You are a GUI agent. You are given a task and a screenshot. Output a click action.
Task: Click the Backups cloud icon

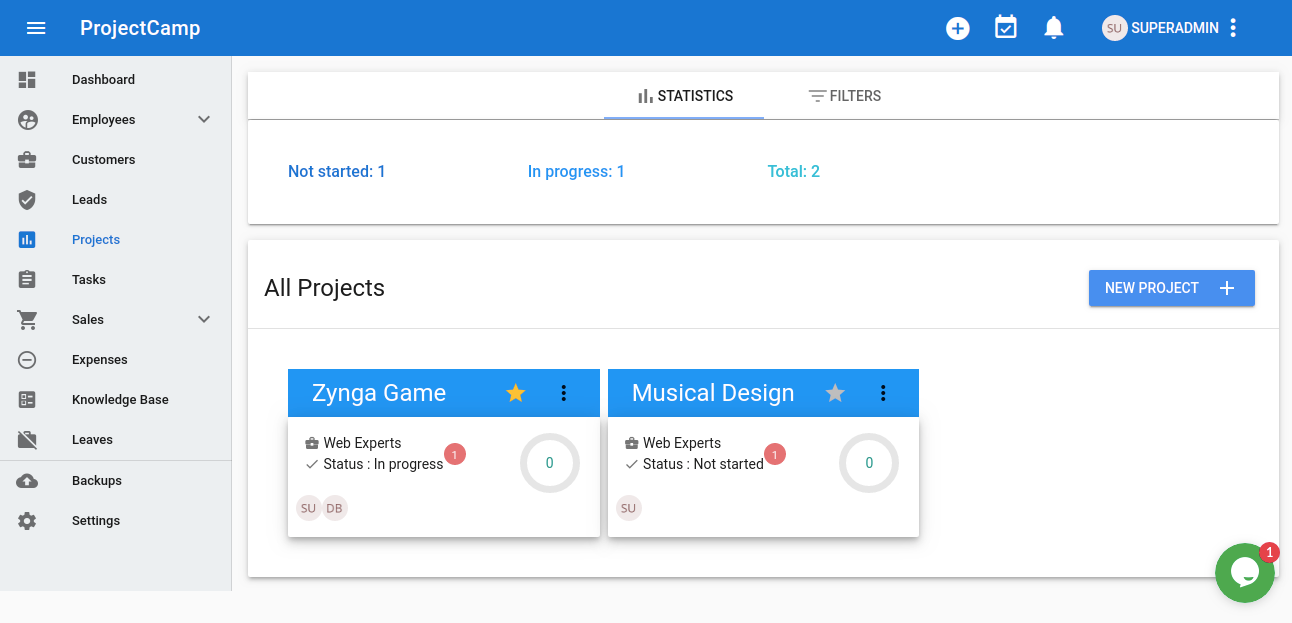27,481
